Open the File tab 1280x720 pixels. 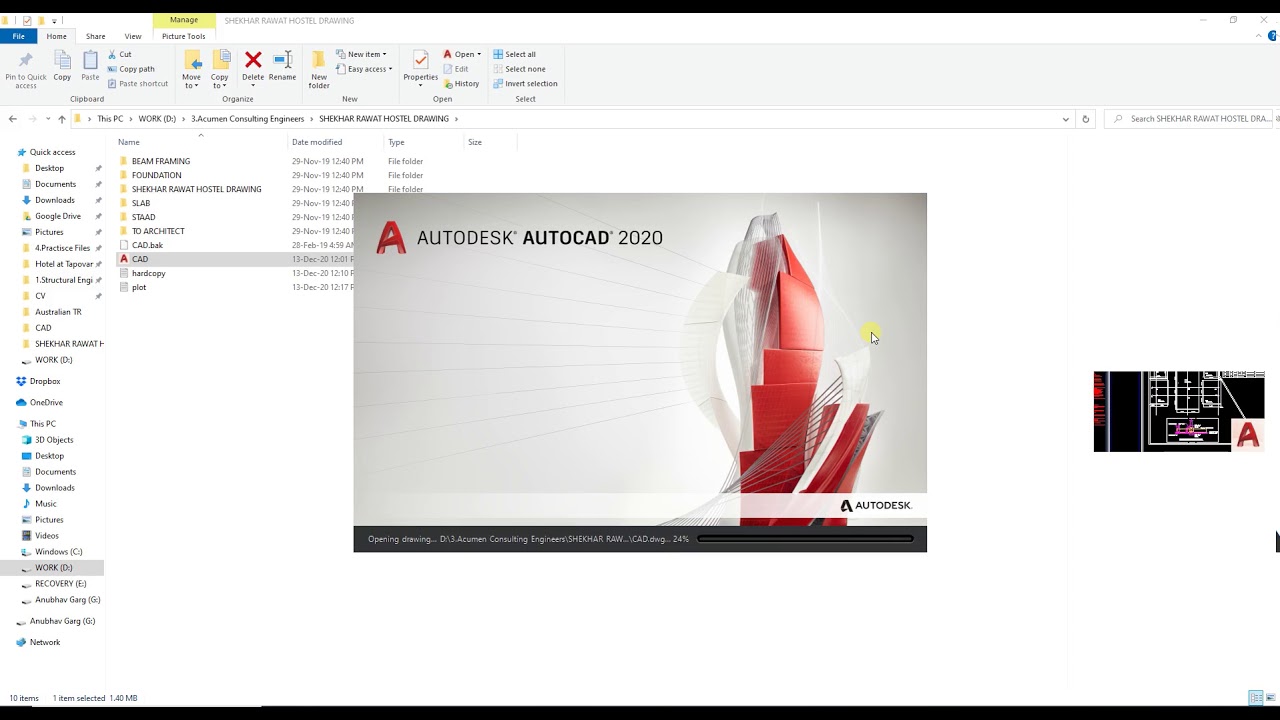pyautogui.click(x=18, y=36)
